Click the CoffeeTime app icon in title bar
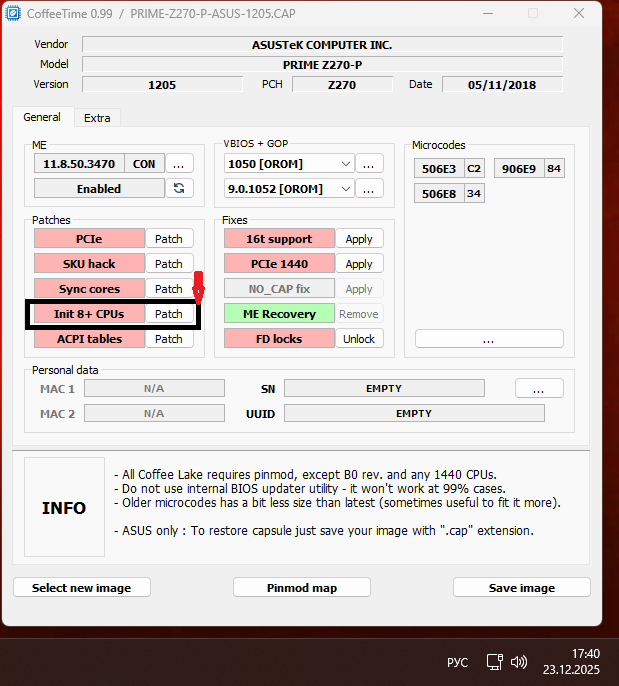Viewport: 619px width, 686px height. coord(13,14)
